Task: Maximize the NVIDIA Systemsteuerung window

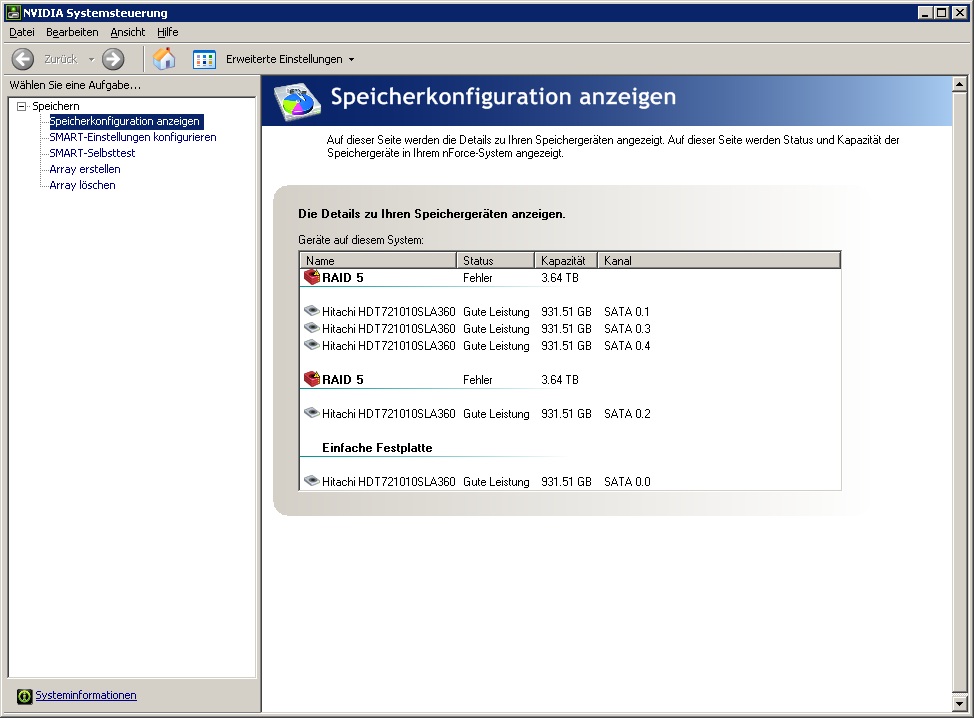Action: pyautogui.click(x=942, y=12)
